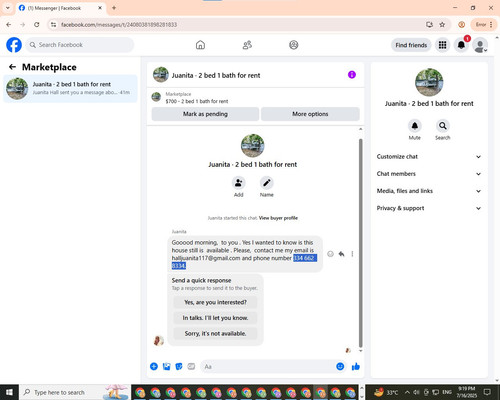This screenshot has width=500, height=400.
Task: Click the Search Facebook field
Action: (x=80, y=45)
